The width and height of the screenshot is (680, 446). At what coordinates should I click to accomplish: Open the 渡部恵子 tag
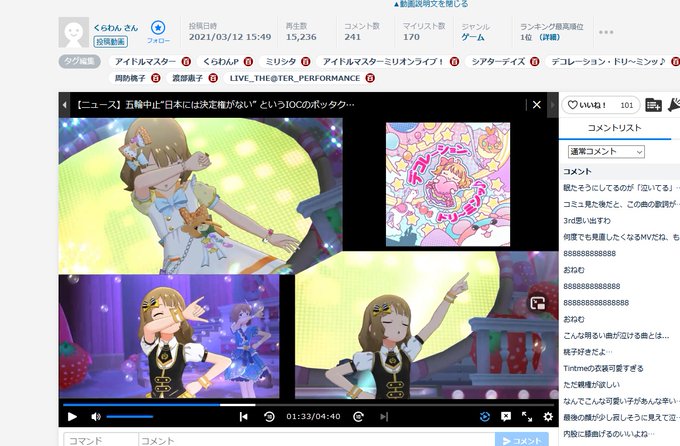coord(188,78)
